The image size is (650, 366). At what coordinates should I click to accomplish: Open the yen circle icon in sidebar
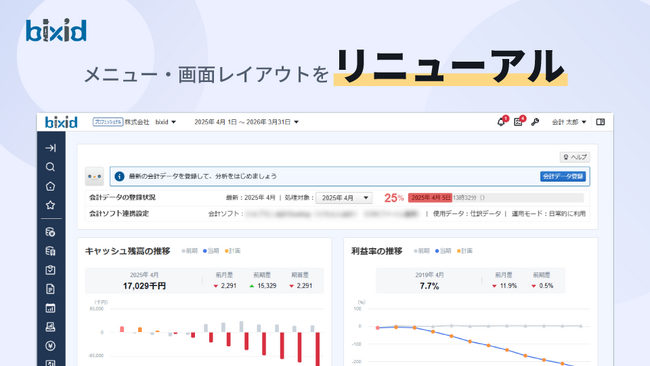pyautogui.click(x=51, y=346)
